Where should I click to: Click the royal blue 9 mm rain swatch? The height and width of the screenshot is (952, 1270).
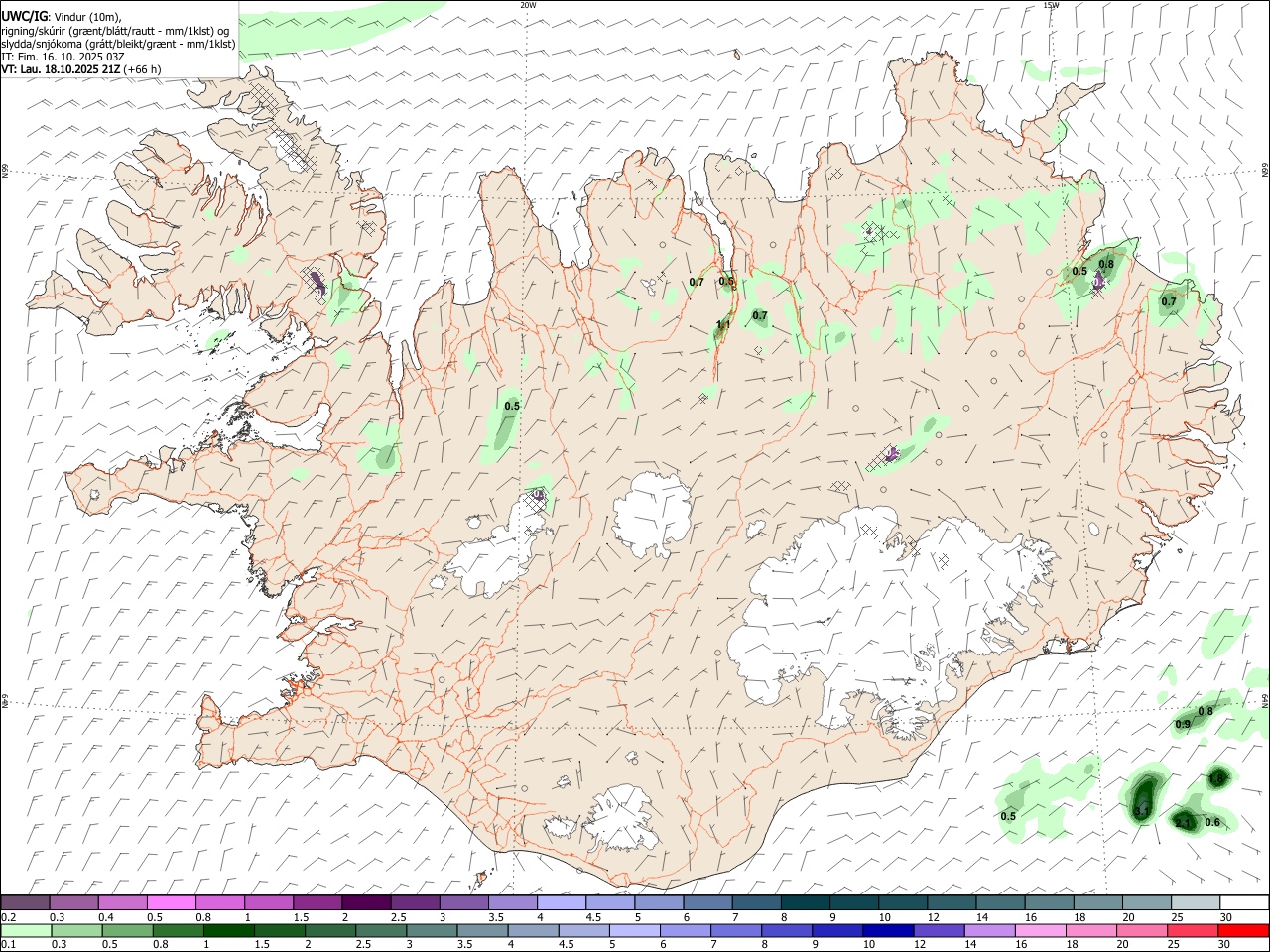(x=837, y=930)
